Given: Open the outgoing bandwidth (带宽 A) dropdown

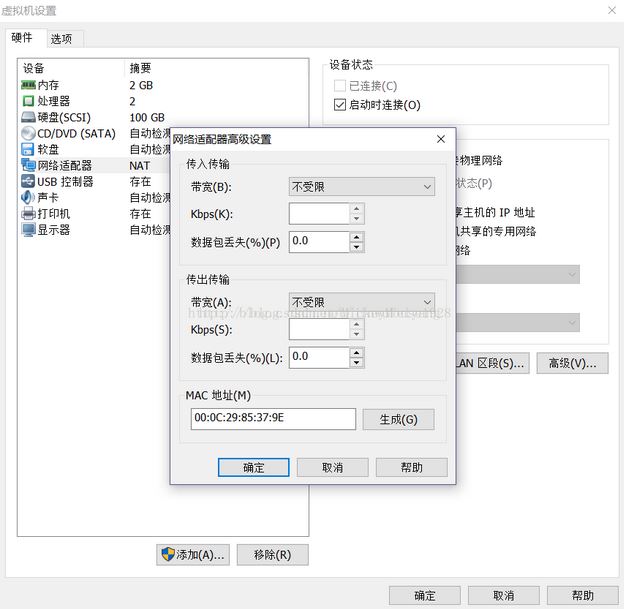Looking at the screenshot, I should click(x=361, y=302).
